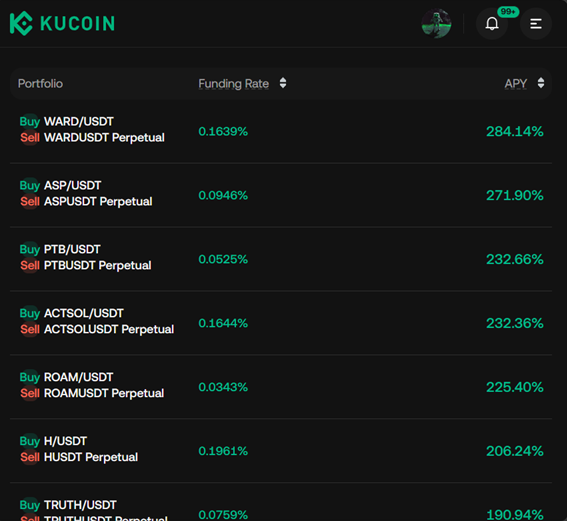
Task: Select ROAMUSDT Perpetual sell leg
Action: point(104,393)
